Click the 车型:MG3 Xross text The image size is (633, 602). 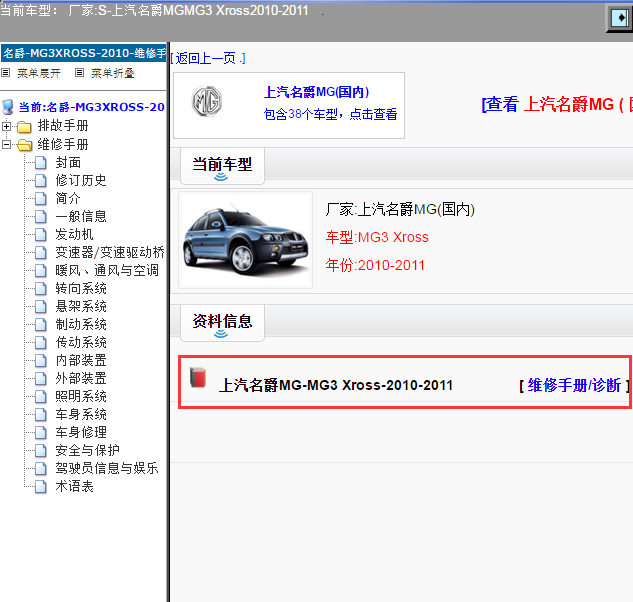point(377,237)
